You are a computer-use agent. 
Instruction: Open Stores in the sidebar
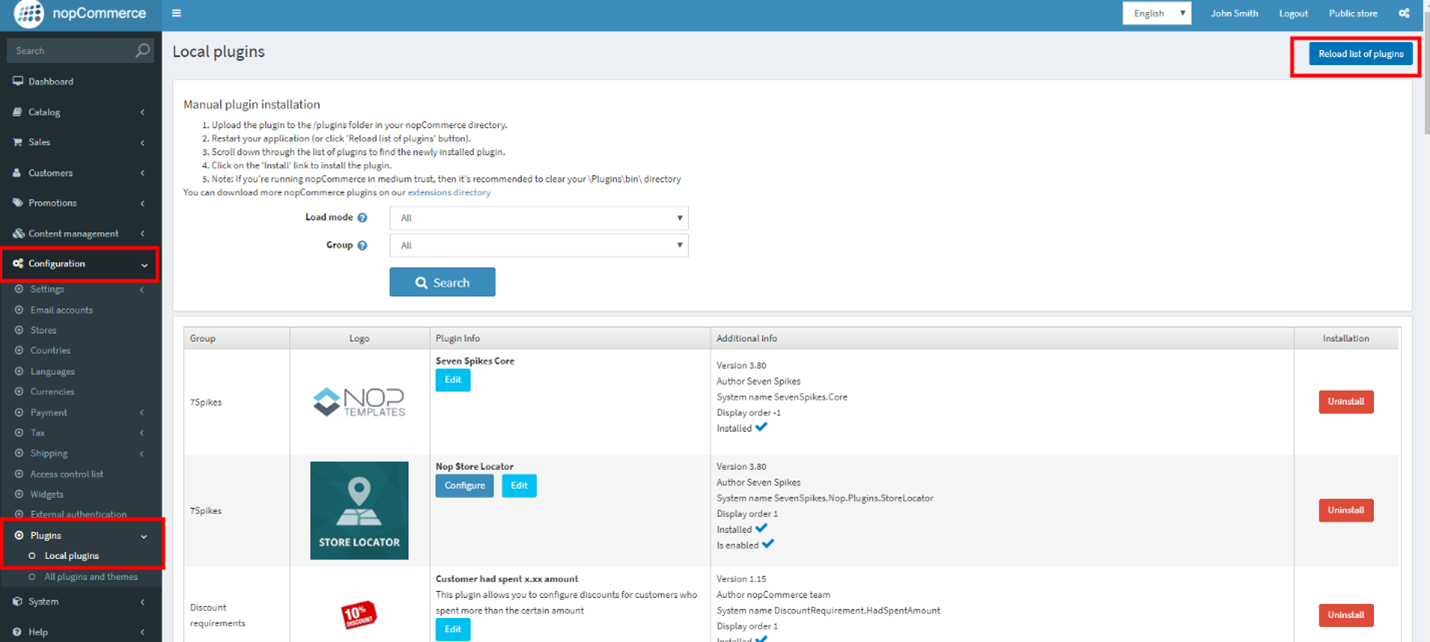coord(43,330)
